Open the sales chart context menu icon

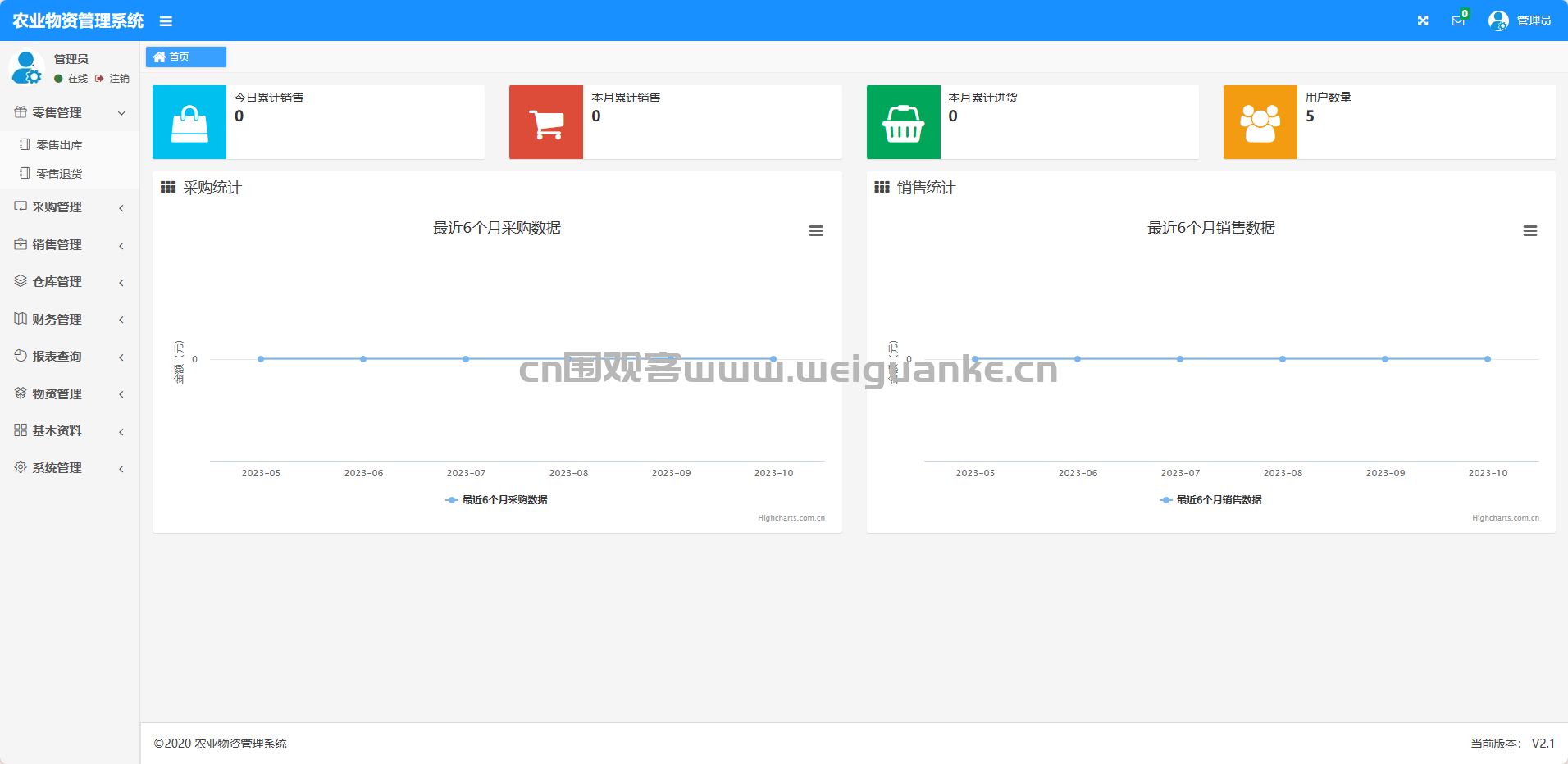(1530, 231)
